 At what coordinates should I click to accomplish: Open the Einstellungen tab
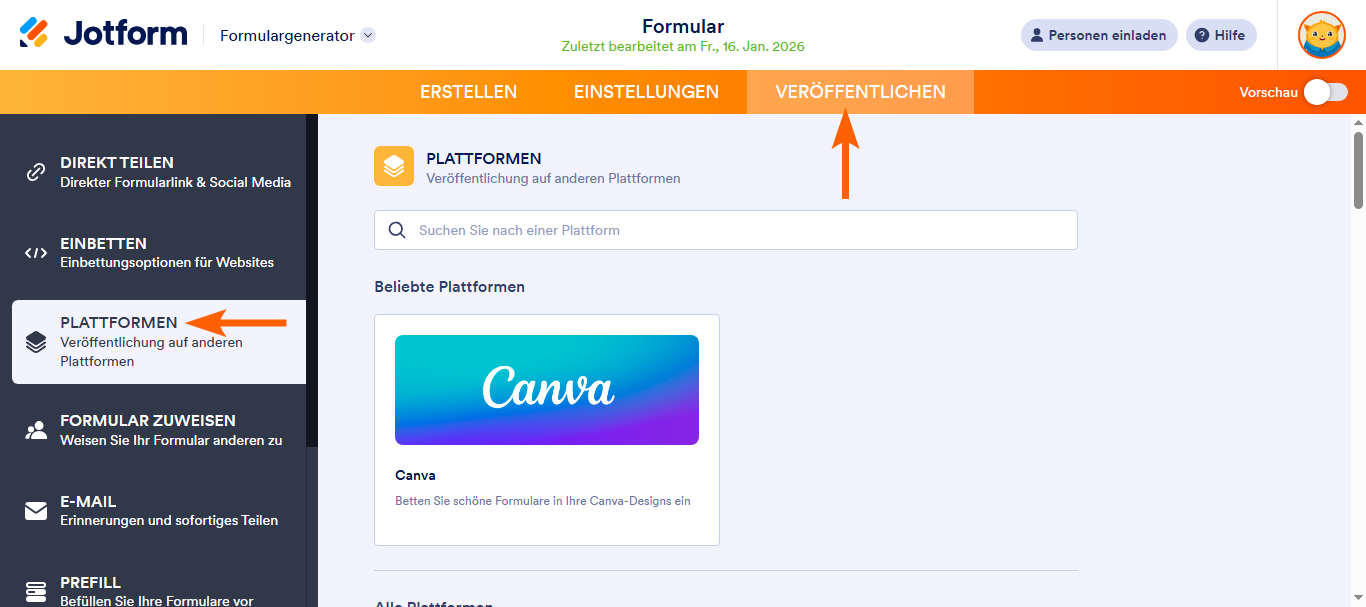(646, 92)
